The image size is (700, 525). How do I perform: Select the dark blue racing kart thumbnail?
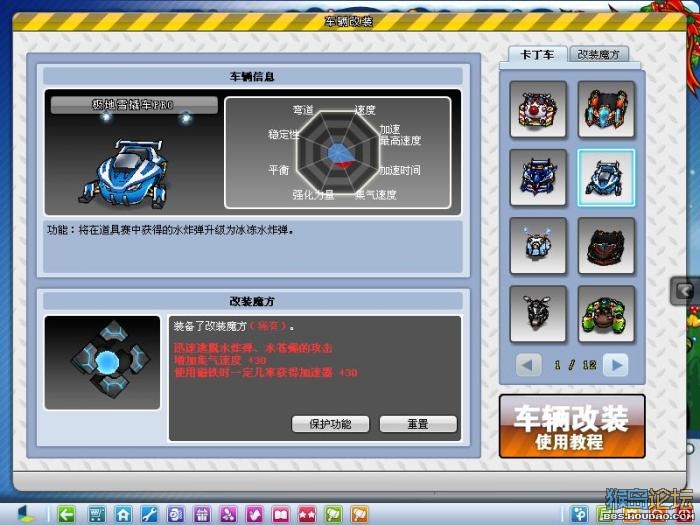(538, 178)
